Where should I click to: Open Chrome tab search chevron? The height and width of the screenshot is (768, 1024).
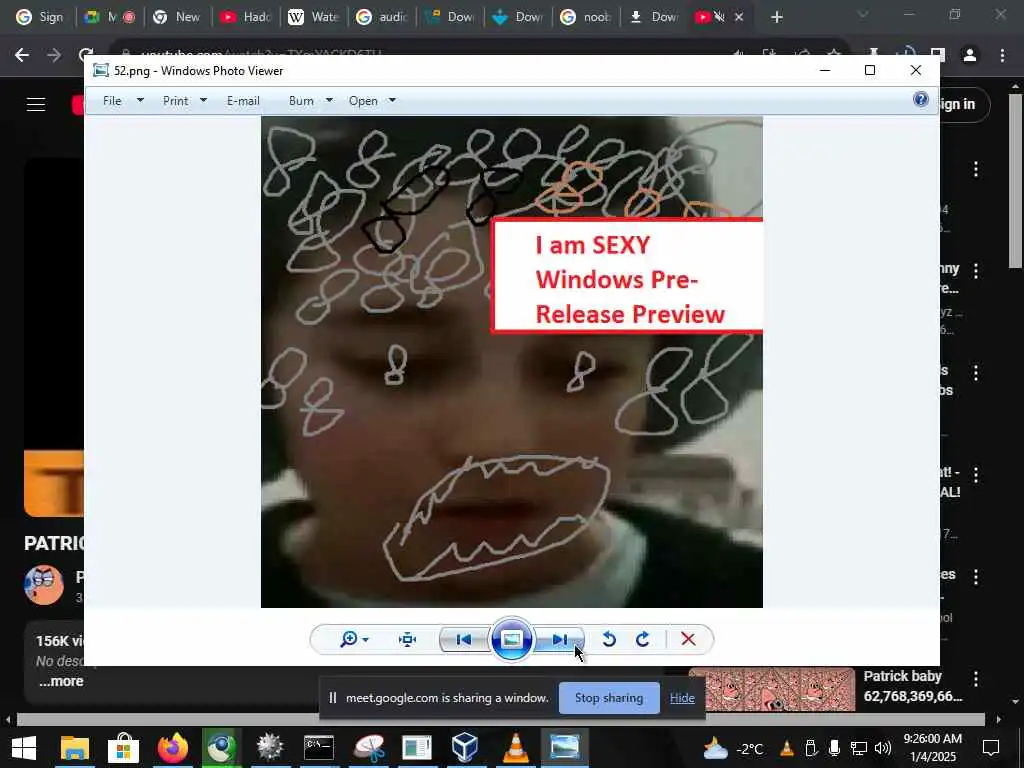coord(863,14)
